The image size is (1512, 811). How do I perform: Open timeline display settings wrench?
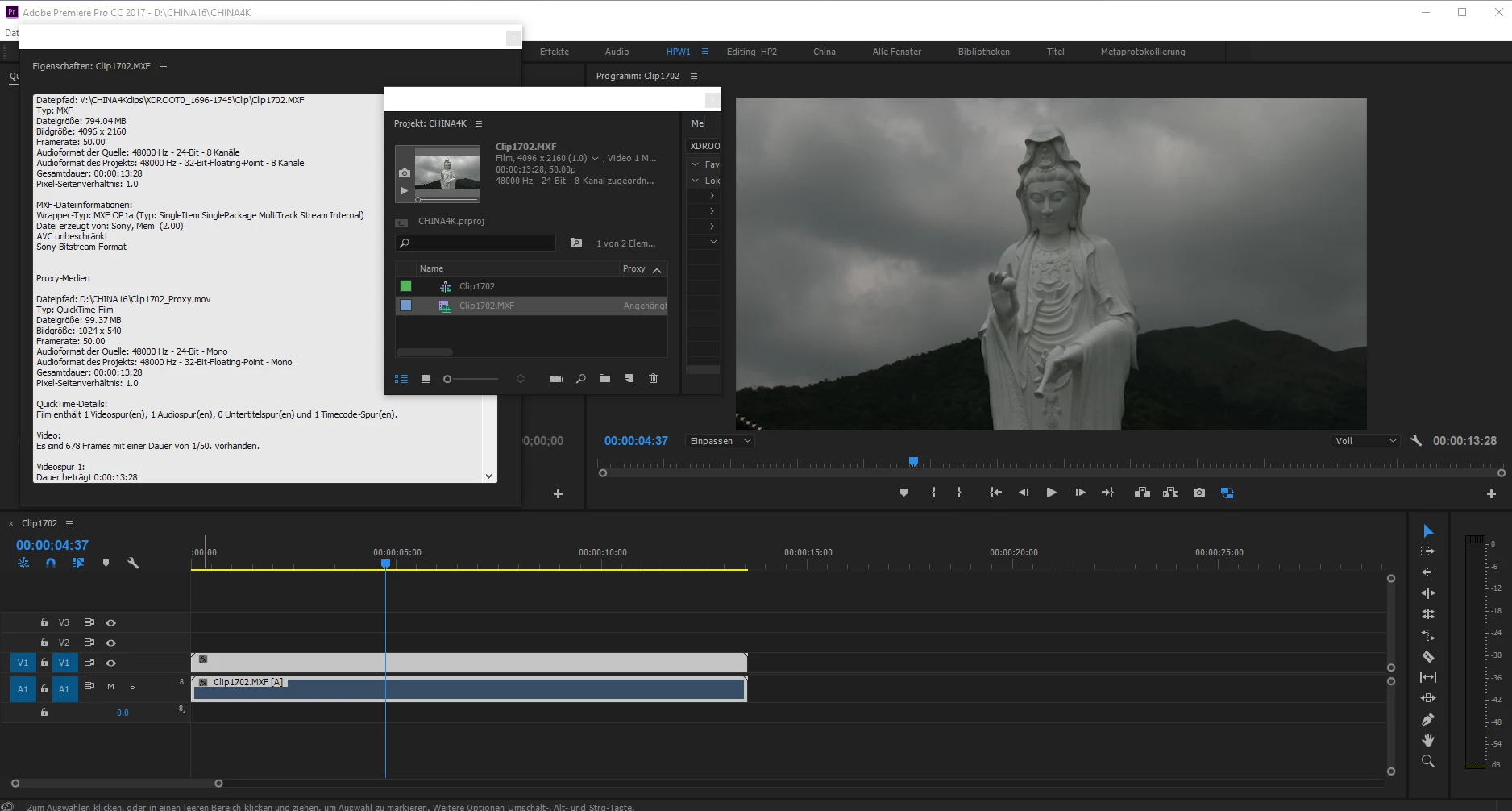coord(133,563)
